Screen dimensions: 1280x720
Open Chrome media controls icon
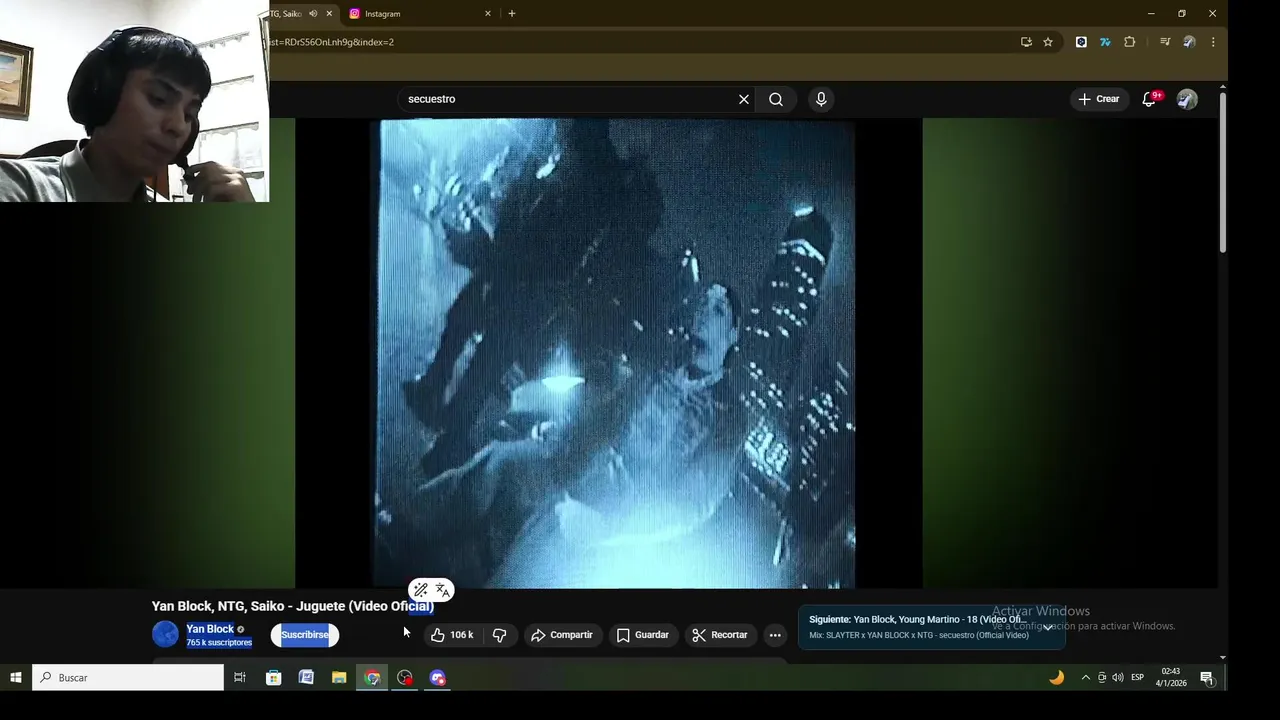pyautogui.click(x=1165, y=42)
